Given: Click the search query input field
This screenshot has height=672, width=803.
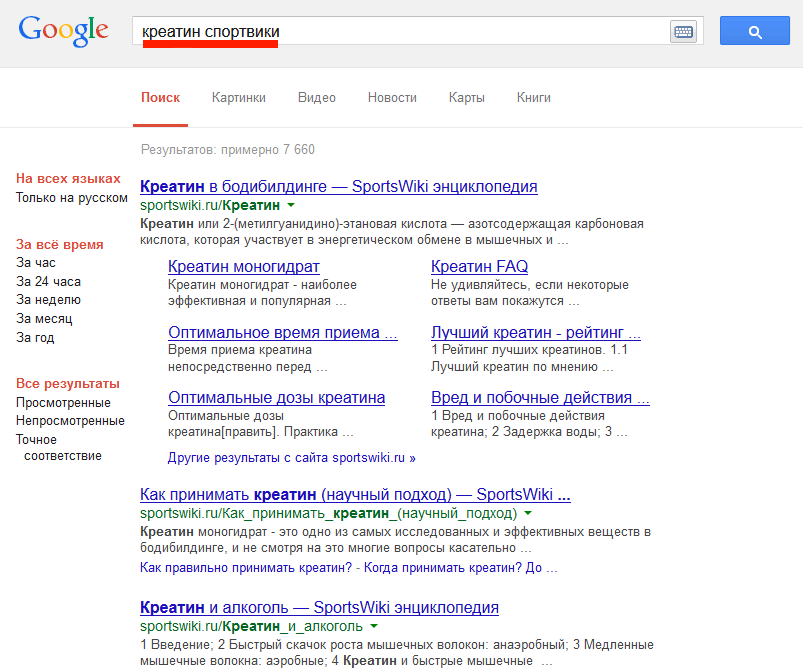Looking at the screenshot, I should 400,32.
